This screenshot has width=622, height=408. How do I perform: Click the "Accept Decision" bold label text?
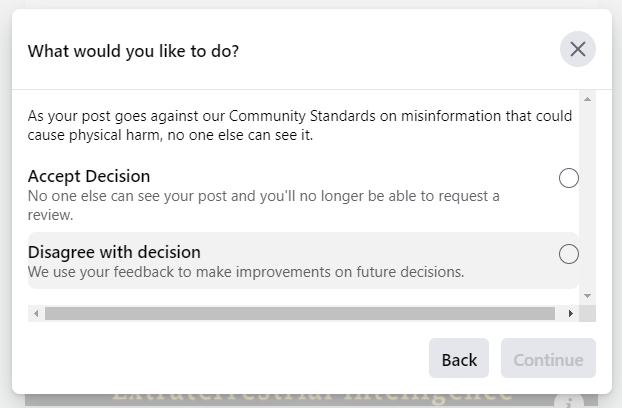[x=89, y=177]
